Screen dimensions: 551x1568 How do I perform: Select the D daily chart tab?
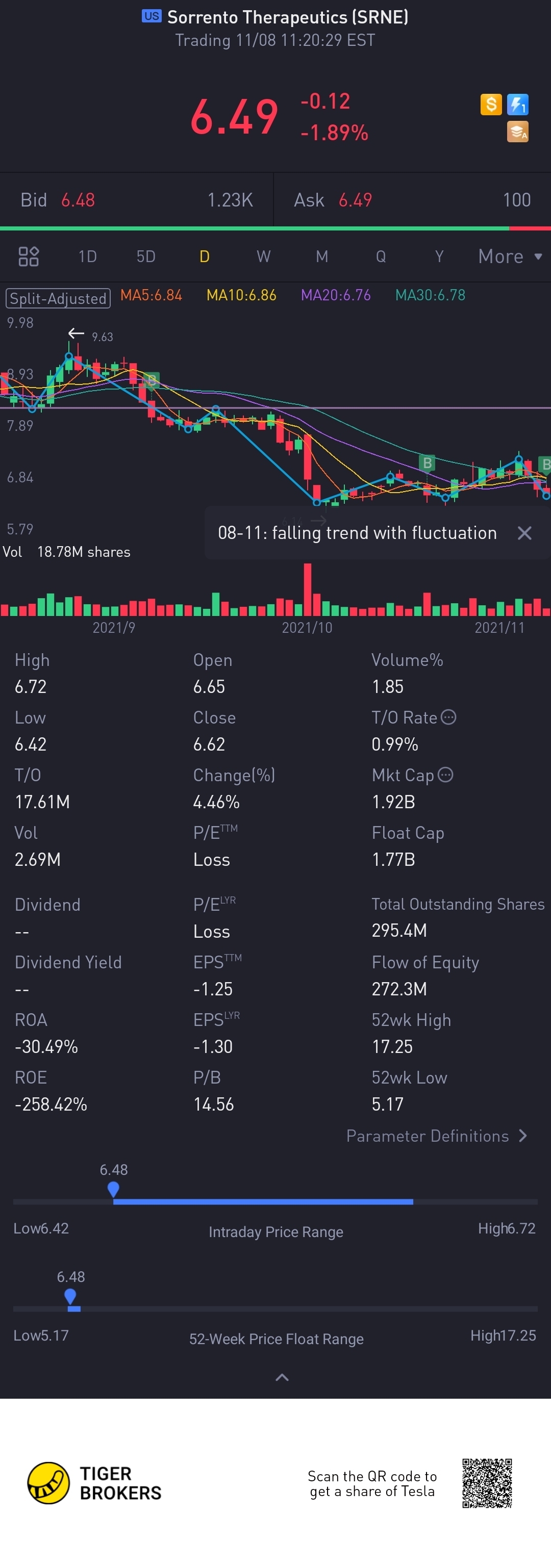tap(205, 256)
